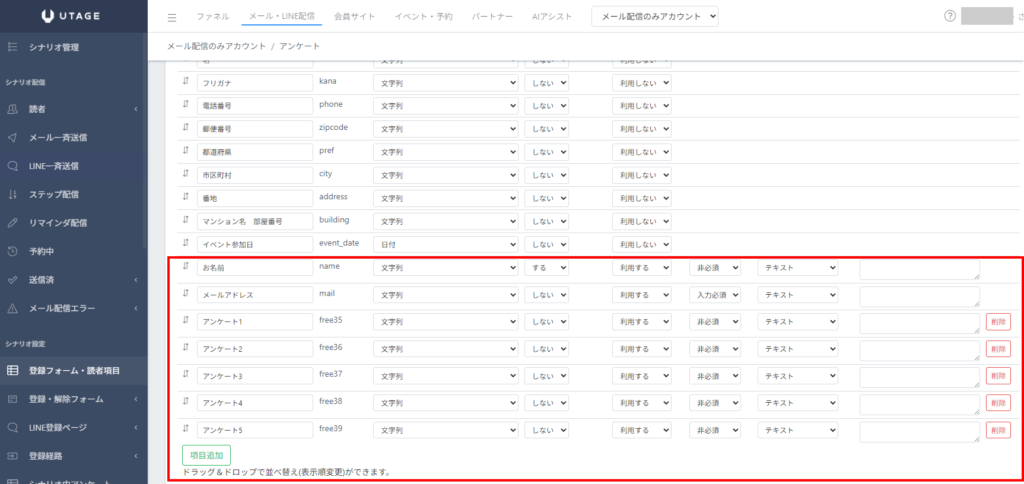Open テキスト type dropdown for アンケート3
This screenshot has width=1024, height=484.
(797, 376)
